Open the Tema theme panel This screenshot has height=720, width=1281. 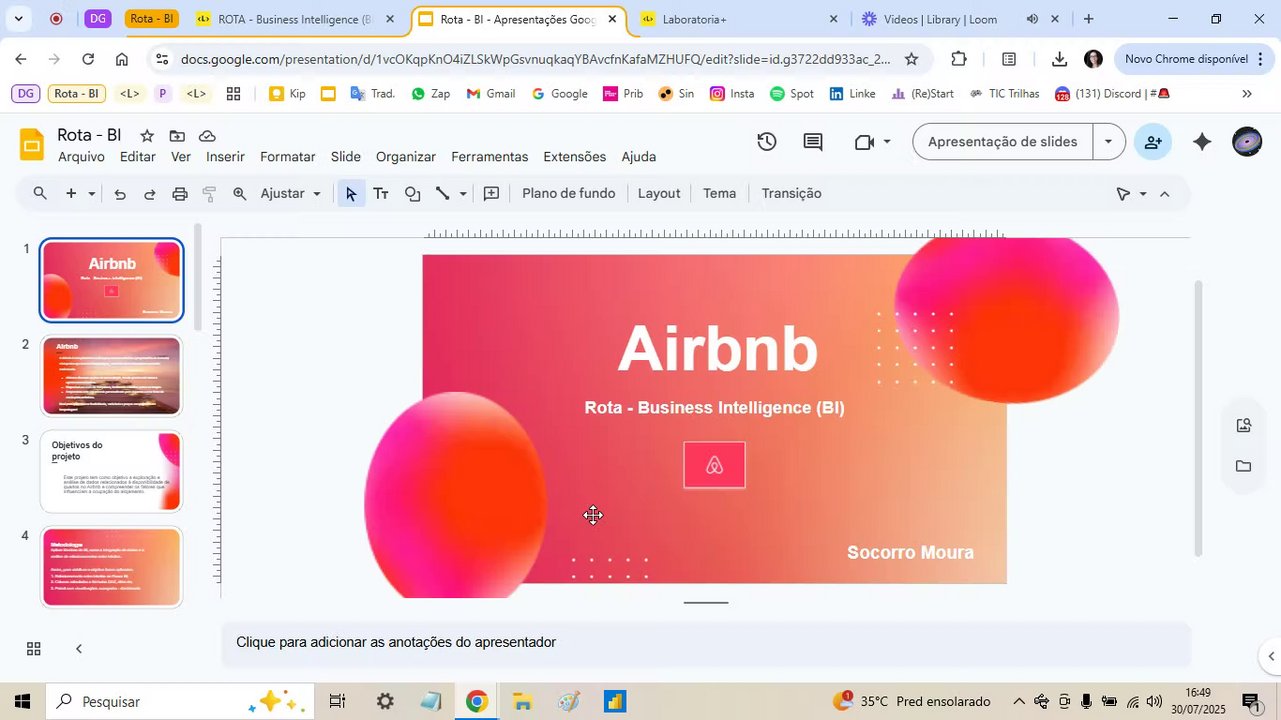click(719, 194)
